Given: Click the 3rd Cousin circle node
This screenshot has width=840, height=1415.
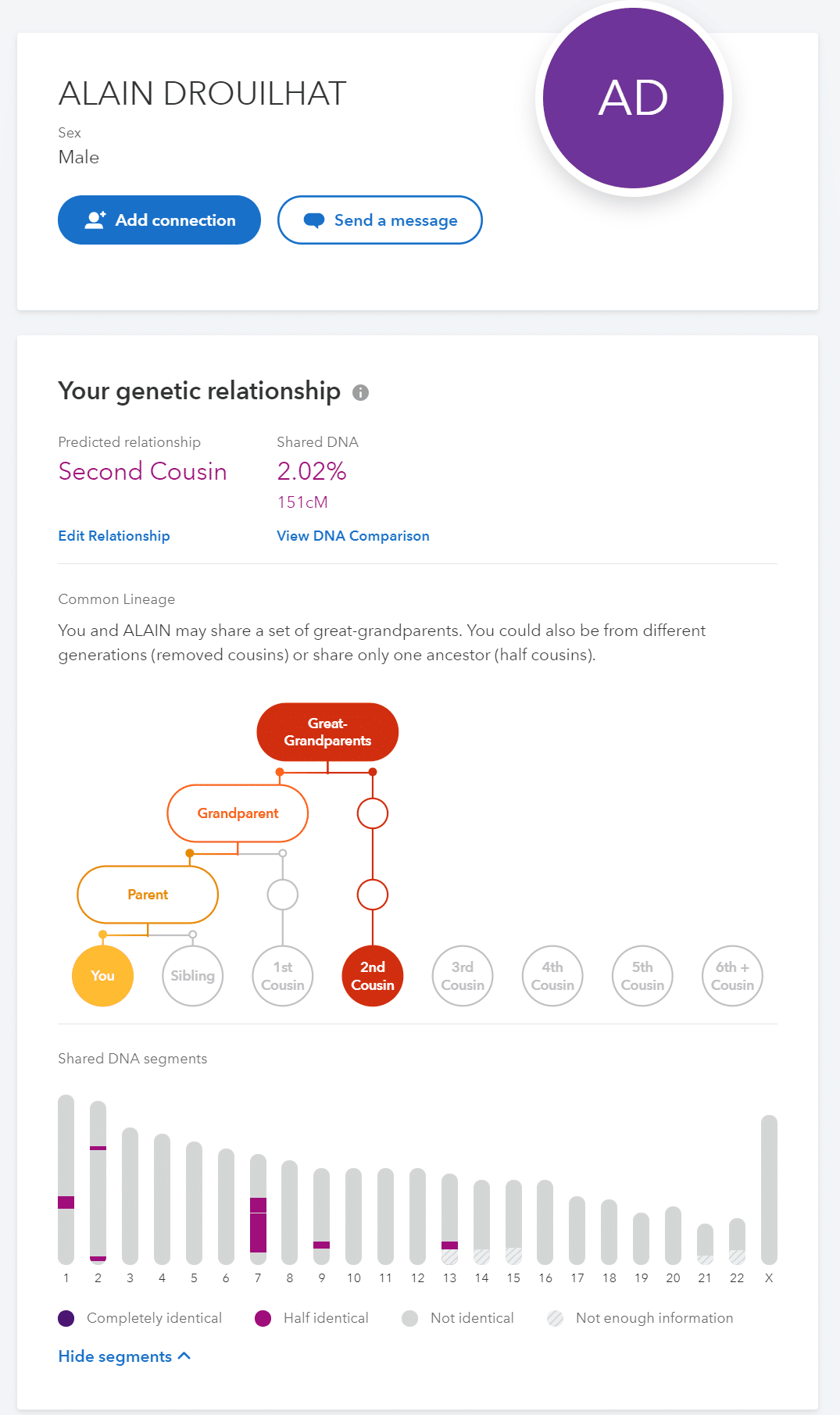Looking at the screenshot, I should click(463, 976).
